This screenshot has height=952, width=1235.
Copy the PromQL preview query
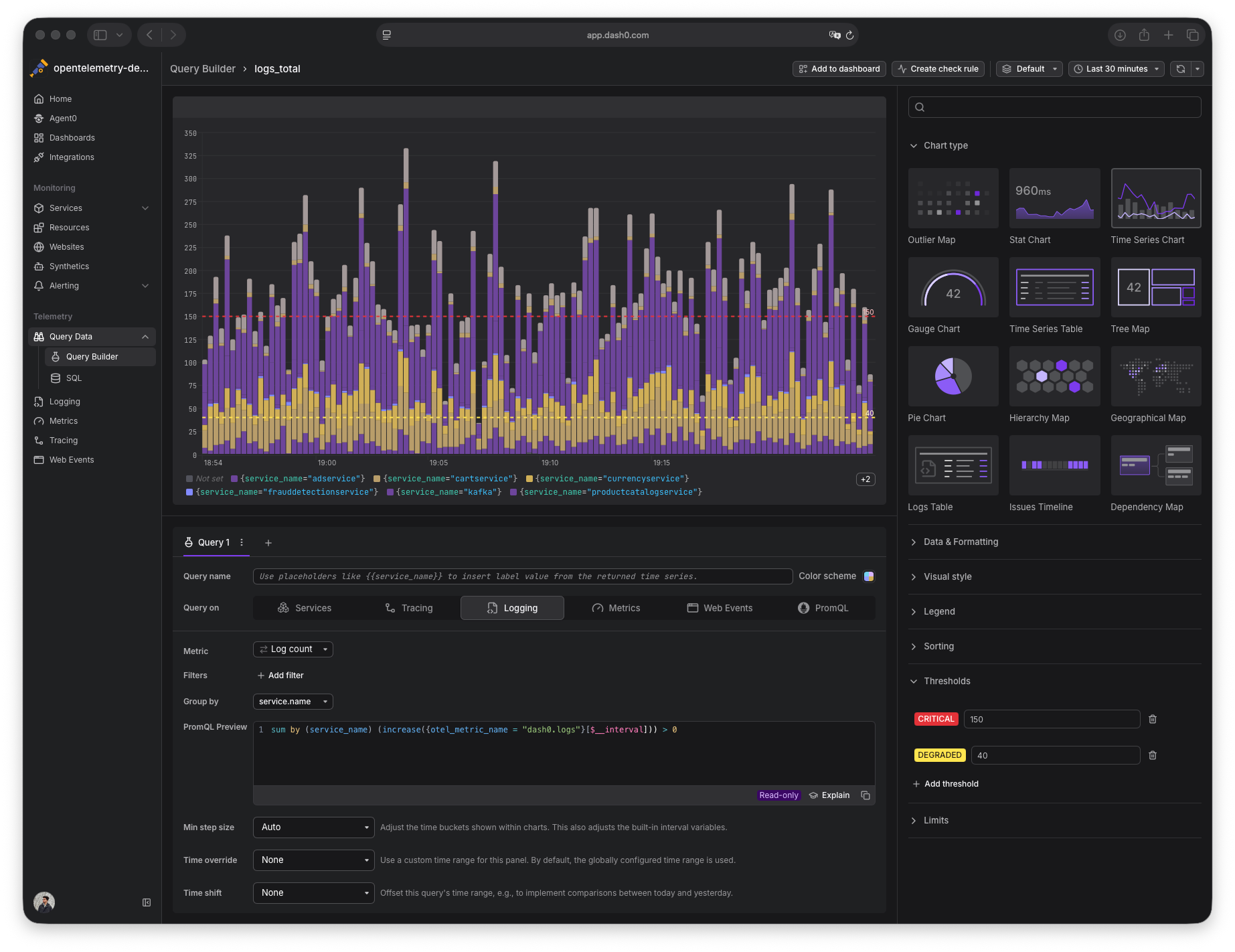pyautogui.click(x=866, y=795)
